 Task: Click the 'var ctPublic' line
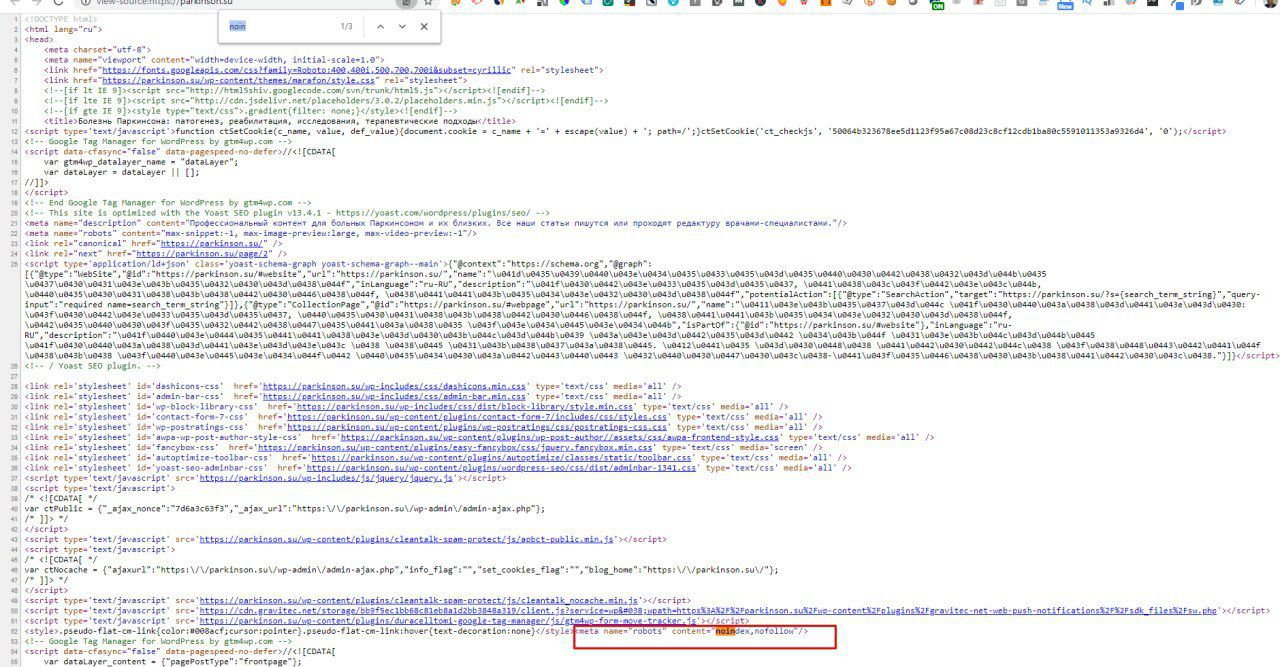coord(285,509)
